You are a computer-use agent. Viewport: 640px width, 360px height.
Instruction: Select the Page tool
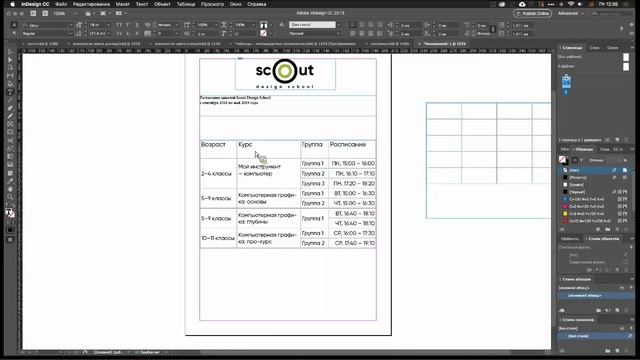pyautogui.click(x=10, y=68)
